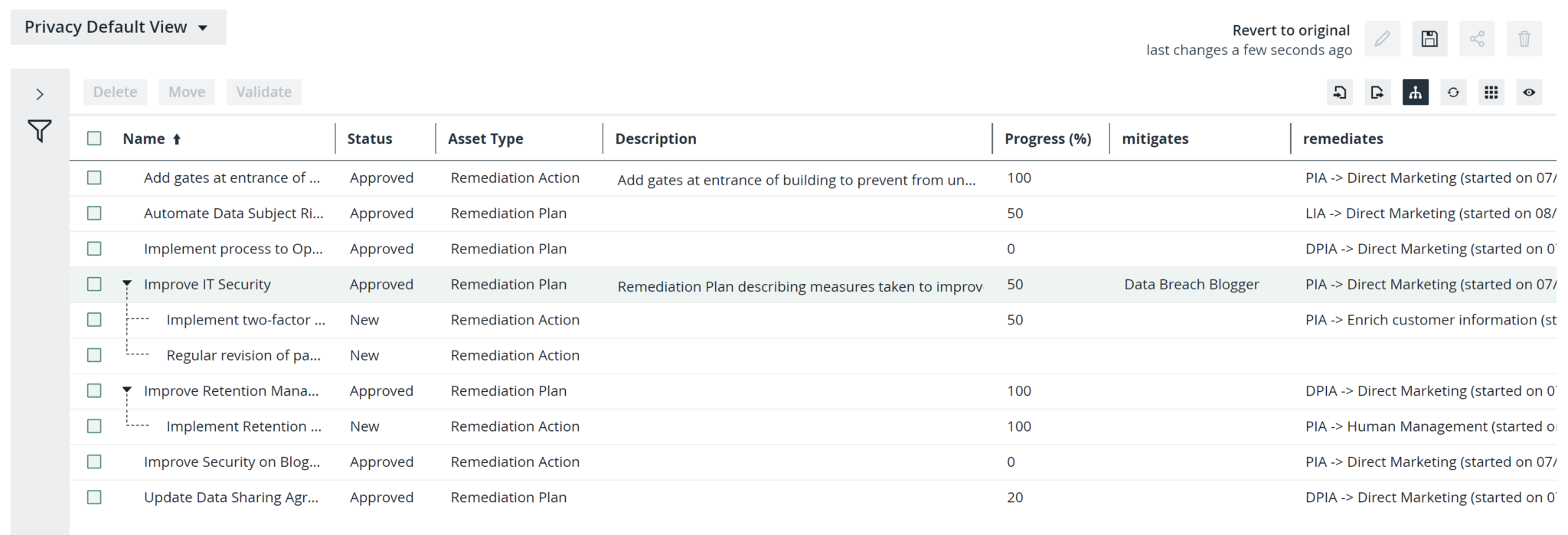1568x535 pixels.
Task: Click the export icon in table toolbar
Action: coord(1377,93)
